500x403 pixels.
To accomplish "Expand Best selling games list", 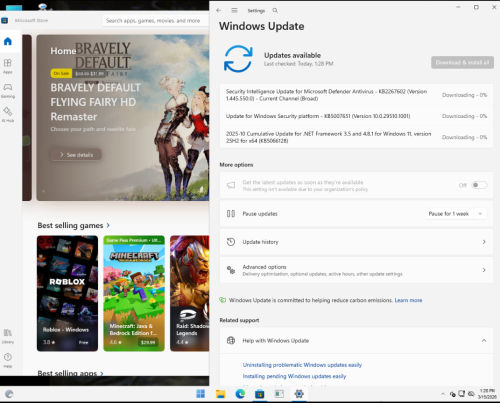I will 108,226.
